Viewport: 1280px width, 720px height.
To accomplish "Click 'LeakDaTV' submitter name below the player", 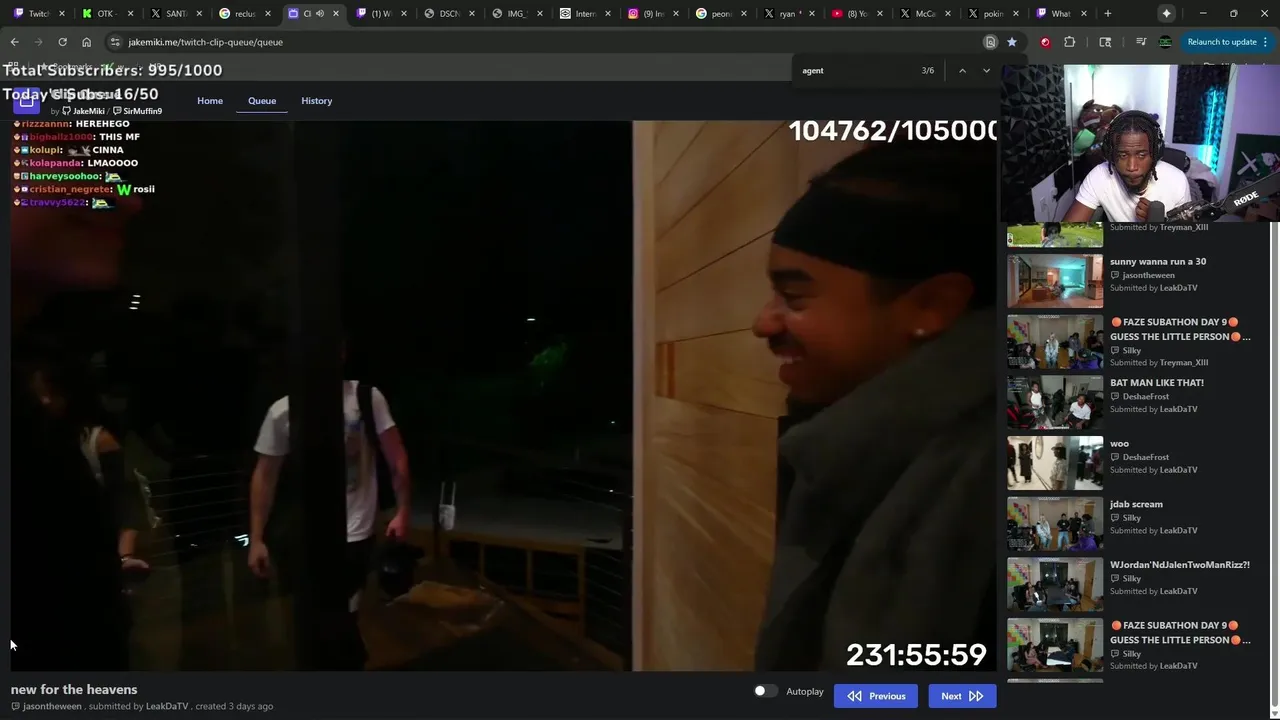I will (x=167, y=706).
